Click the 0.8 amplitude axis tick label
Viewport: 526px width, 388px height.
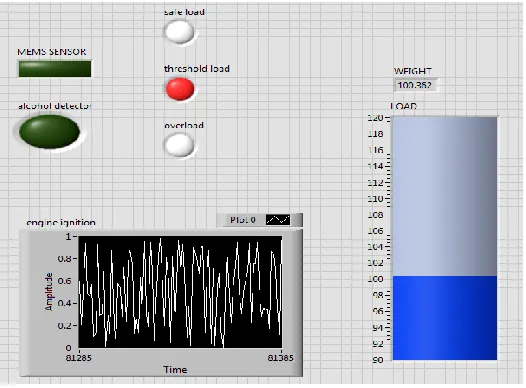(x=64, y=259)
